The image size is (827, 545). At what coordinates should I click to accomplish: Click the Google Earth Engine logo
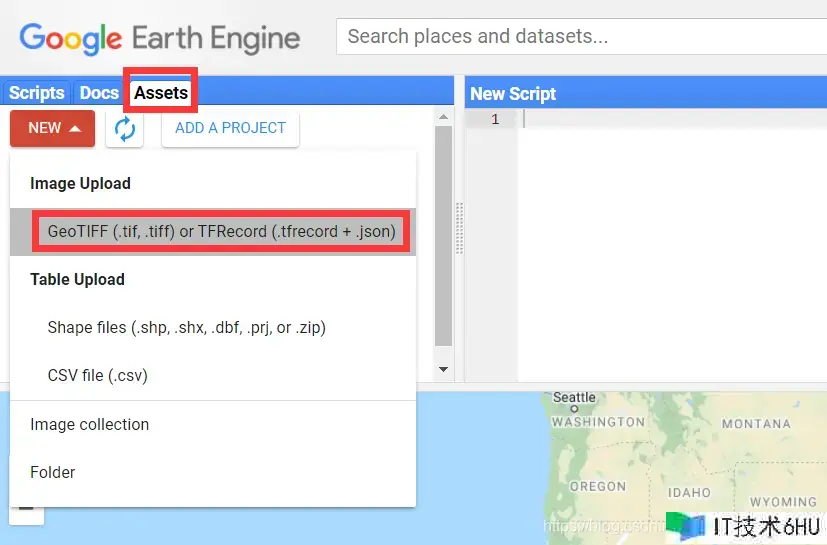[x=160, y=39]
